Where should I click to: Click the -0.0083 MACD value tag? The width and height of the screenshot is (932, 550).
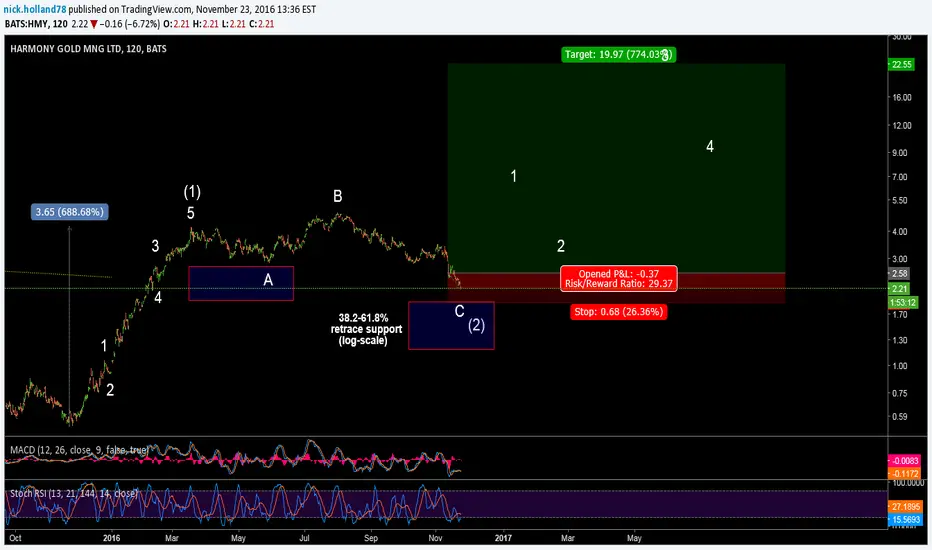(x=904, y=461)
